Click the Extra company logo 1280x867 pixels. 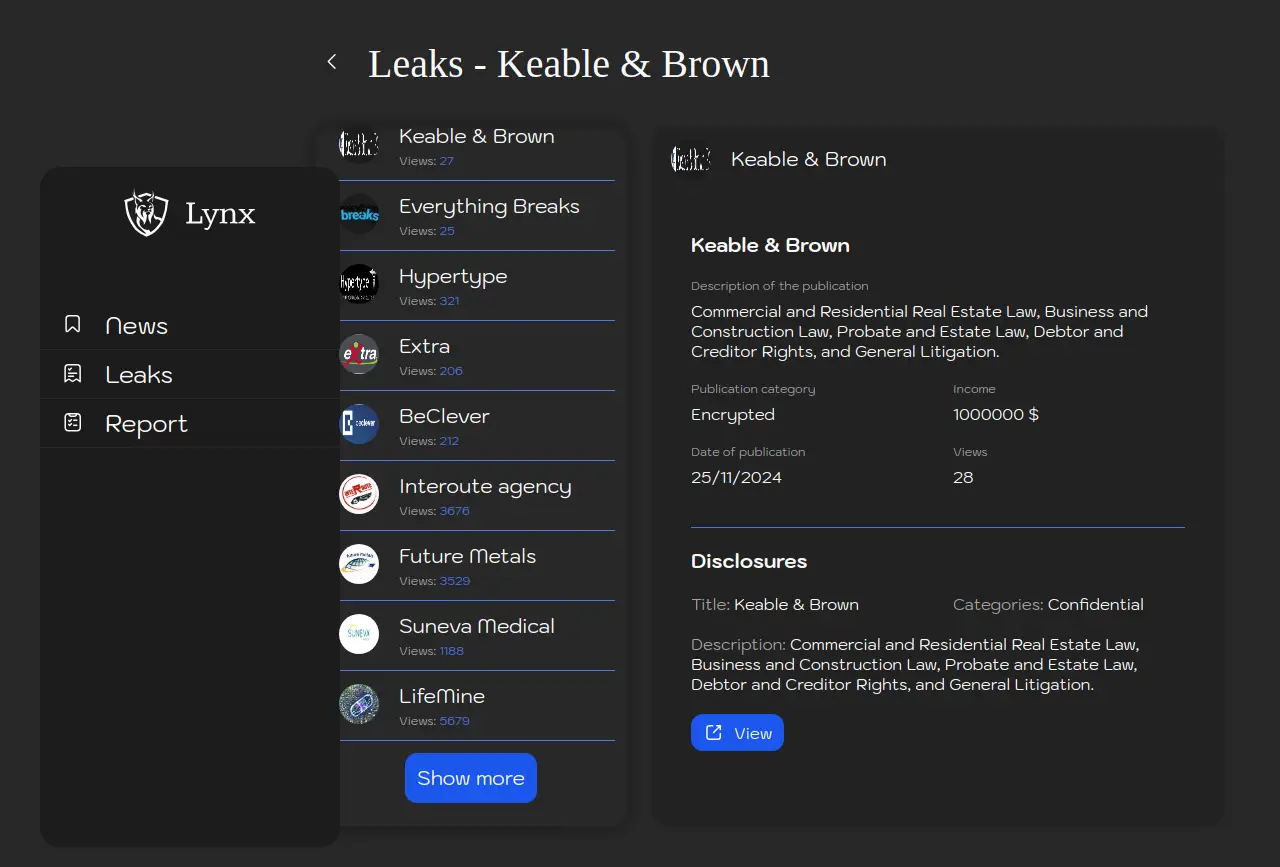359,355
